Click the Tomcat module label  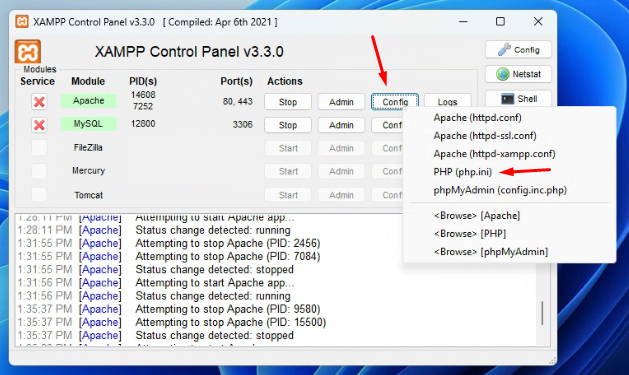pos(88,195)
